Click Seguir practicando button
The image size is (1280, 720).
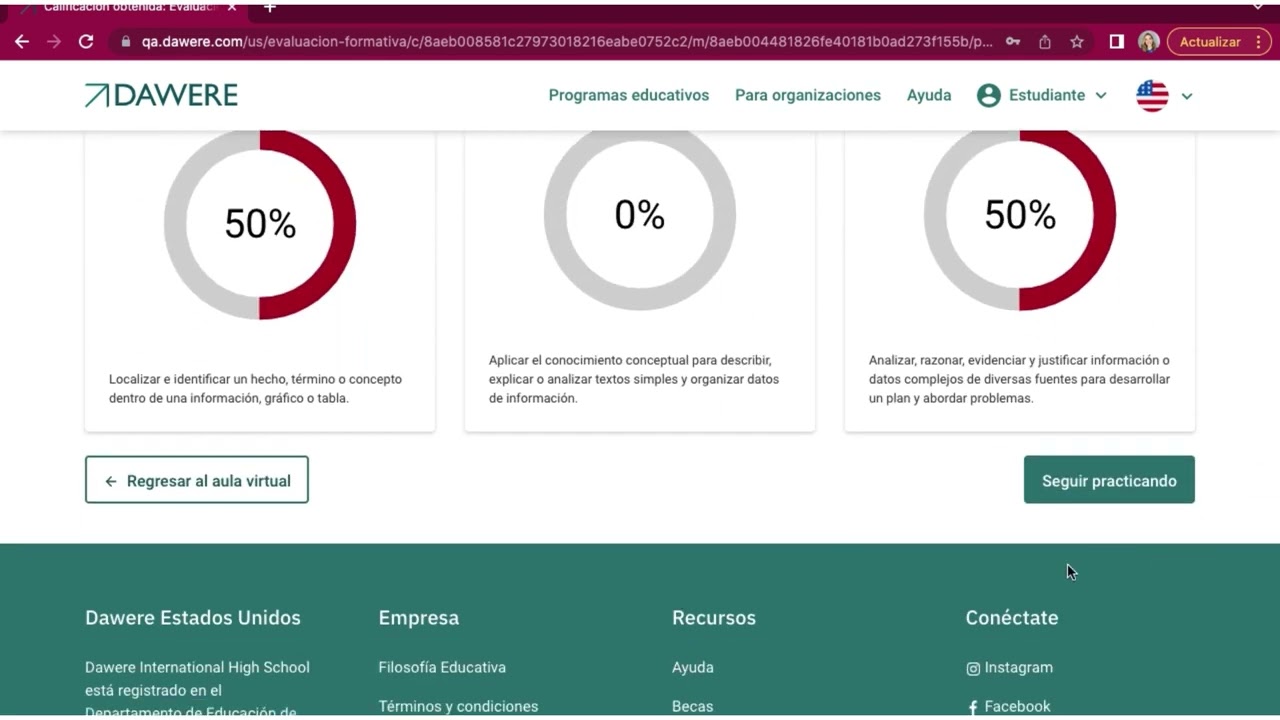point(1109,480)
